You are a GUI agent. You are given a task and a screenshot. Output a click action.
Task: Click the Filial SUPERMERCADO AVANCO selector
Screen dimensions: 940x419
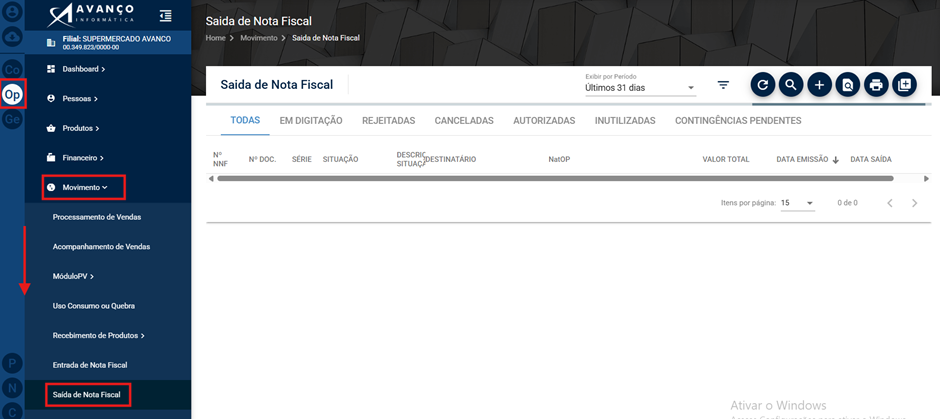tap(108, 43)
